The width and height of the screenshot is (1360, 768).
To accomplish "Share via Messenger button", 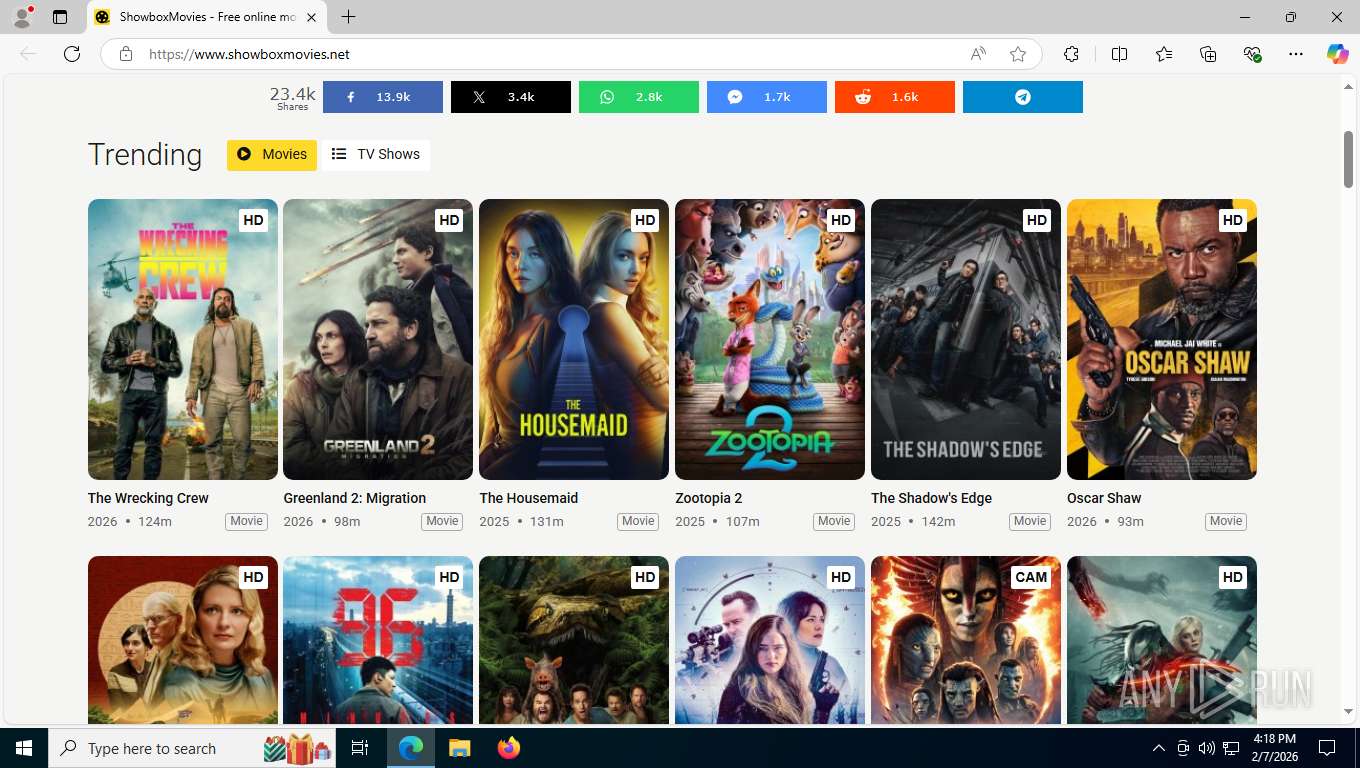I will coord(767,97).
